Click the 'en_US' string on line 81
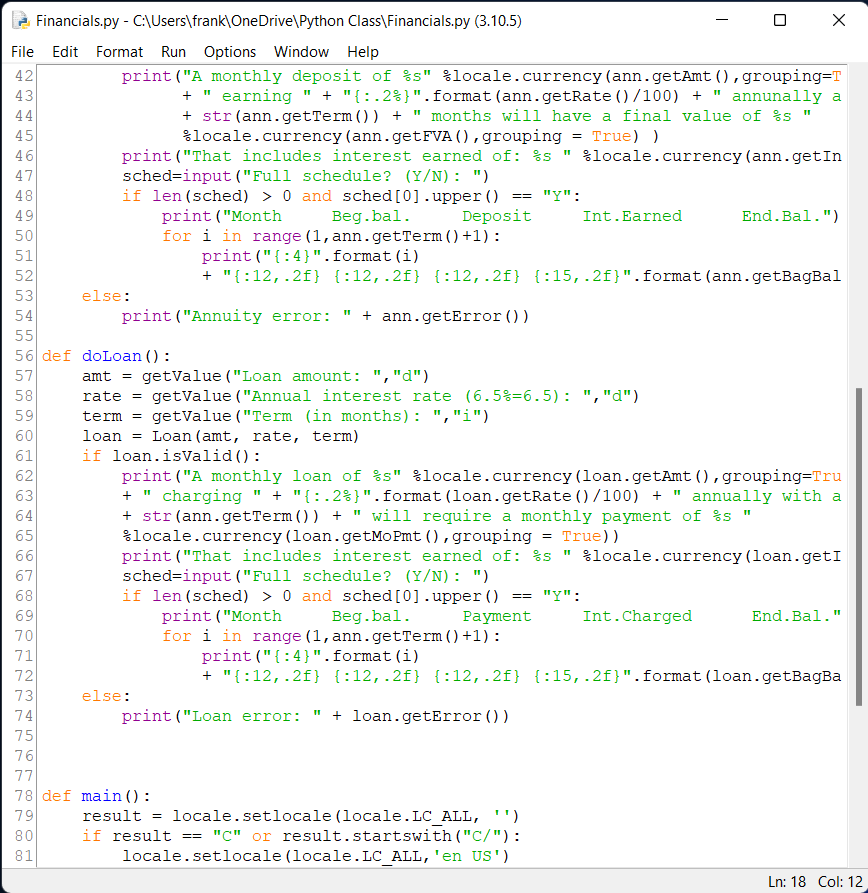Image resolution: width=868 pixels, height=893 pixels. 471,856
